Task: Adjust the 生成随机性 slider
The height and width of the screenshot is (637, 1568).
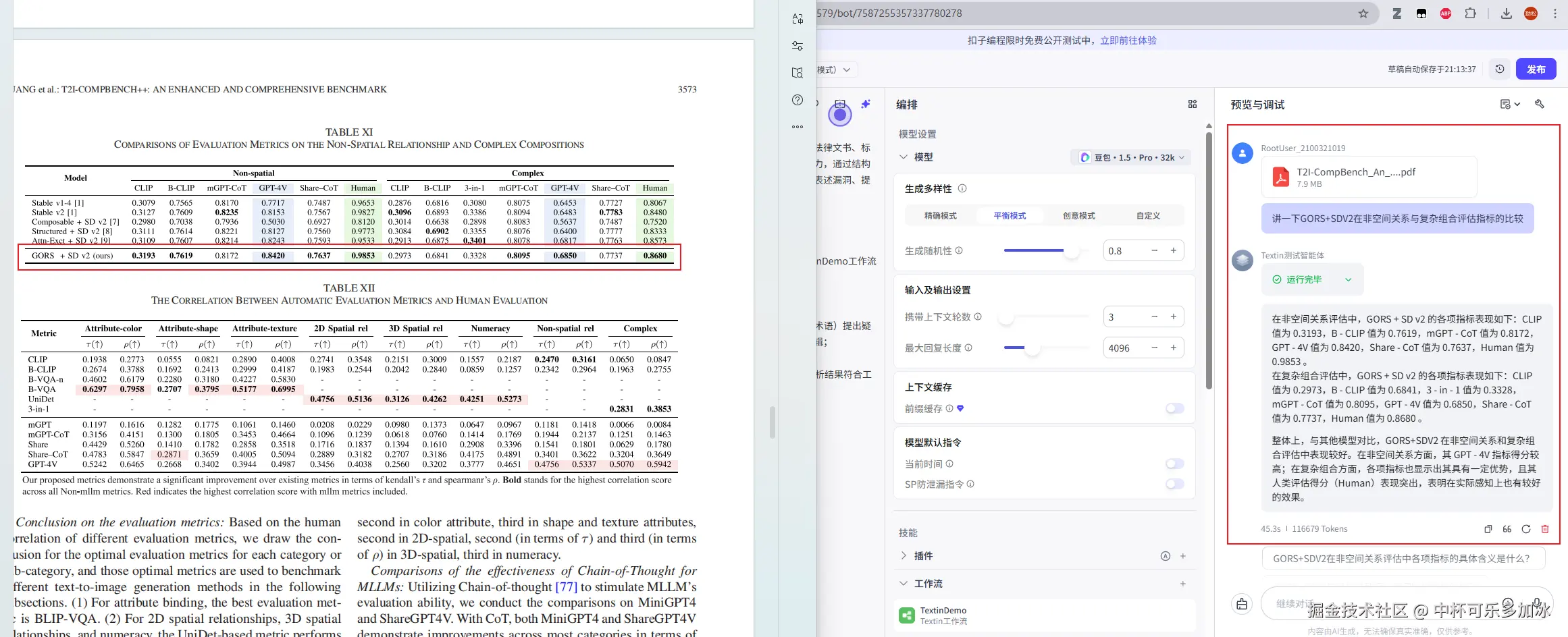Action: [x=1070, y=251]
